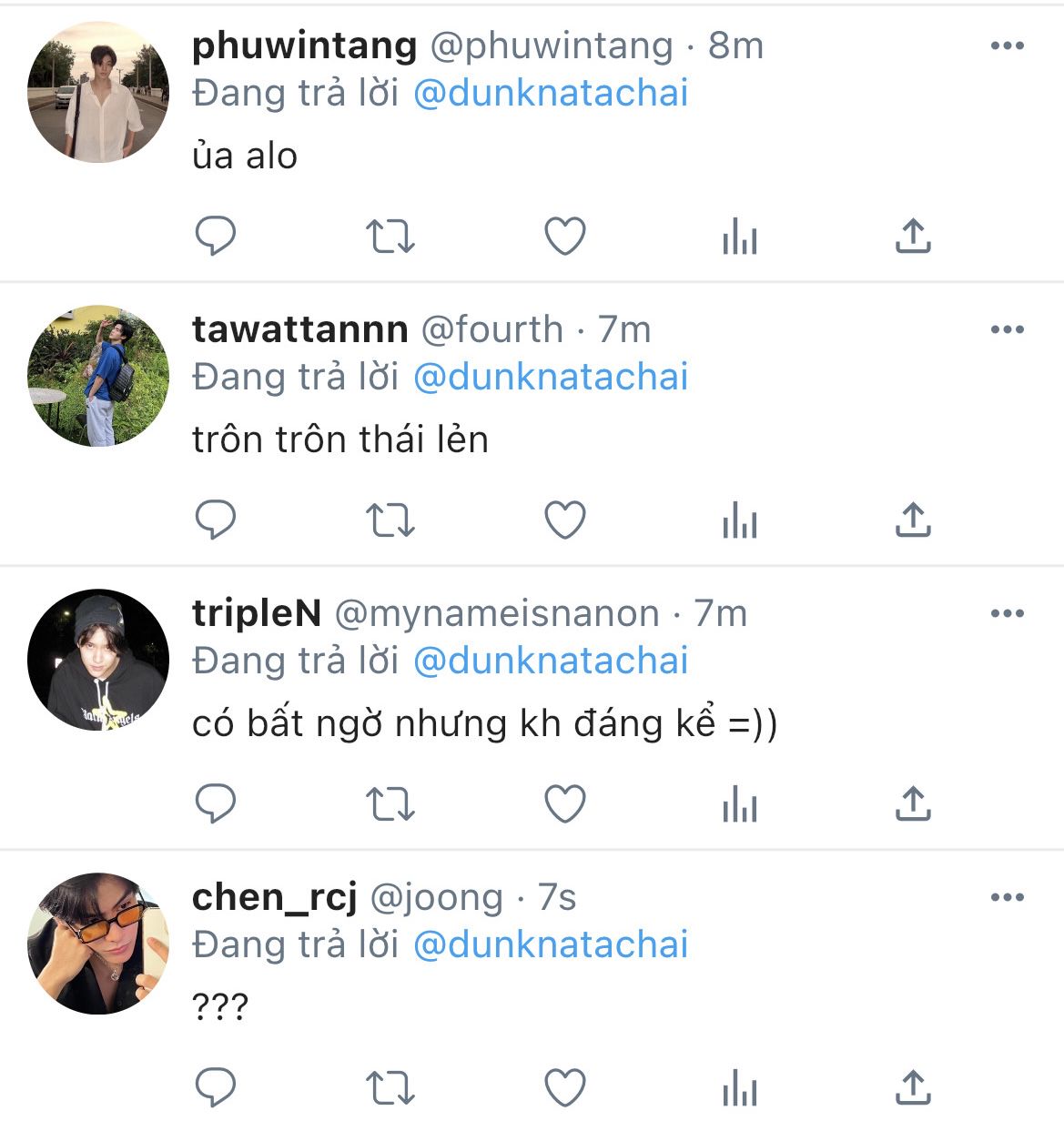Screen dimensions: 1064x1131
Task: Like tawattannn's tweet
Action: click(564, 520)
